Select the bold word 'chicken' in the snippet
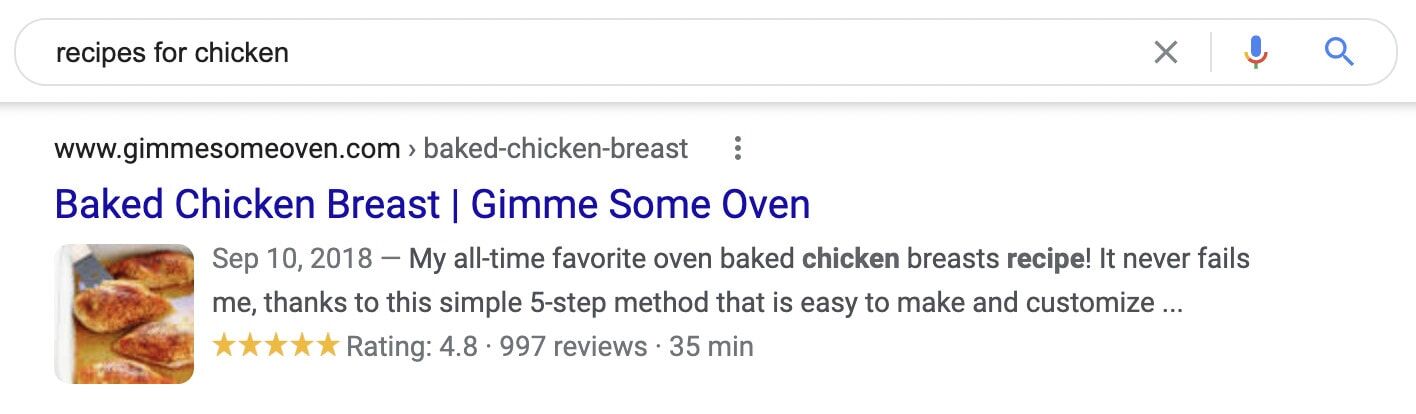The image size is (1416, 414). (851, 260)
